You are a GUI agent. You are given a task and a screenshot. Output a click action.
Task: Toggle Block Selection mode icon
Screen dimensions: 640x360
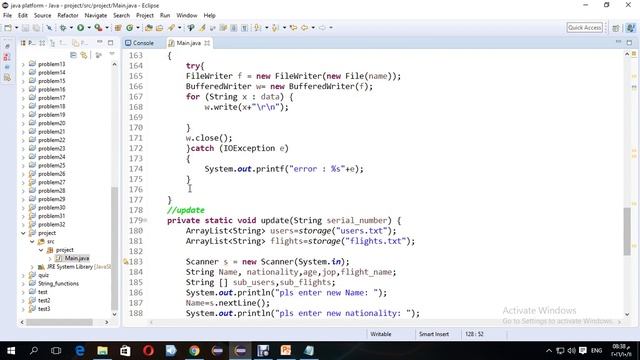point(233,28)
